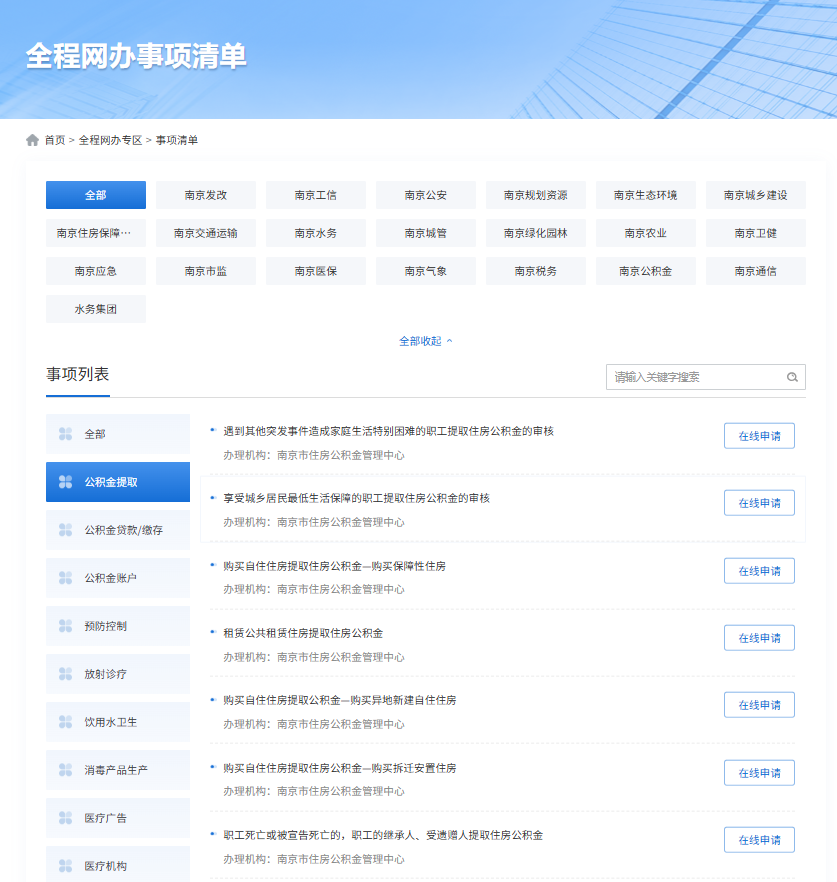The height and width of the screenshot is (882, 837).
Task: Click the clover icon beside 公积金账户
Action: pos(66,578)
